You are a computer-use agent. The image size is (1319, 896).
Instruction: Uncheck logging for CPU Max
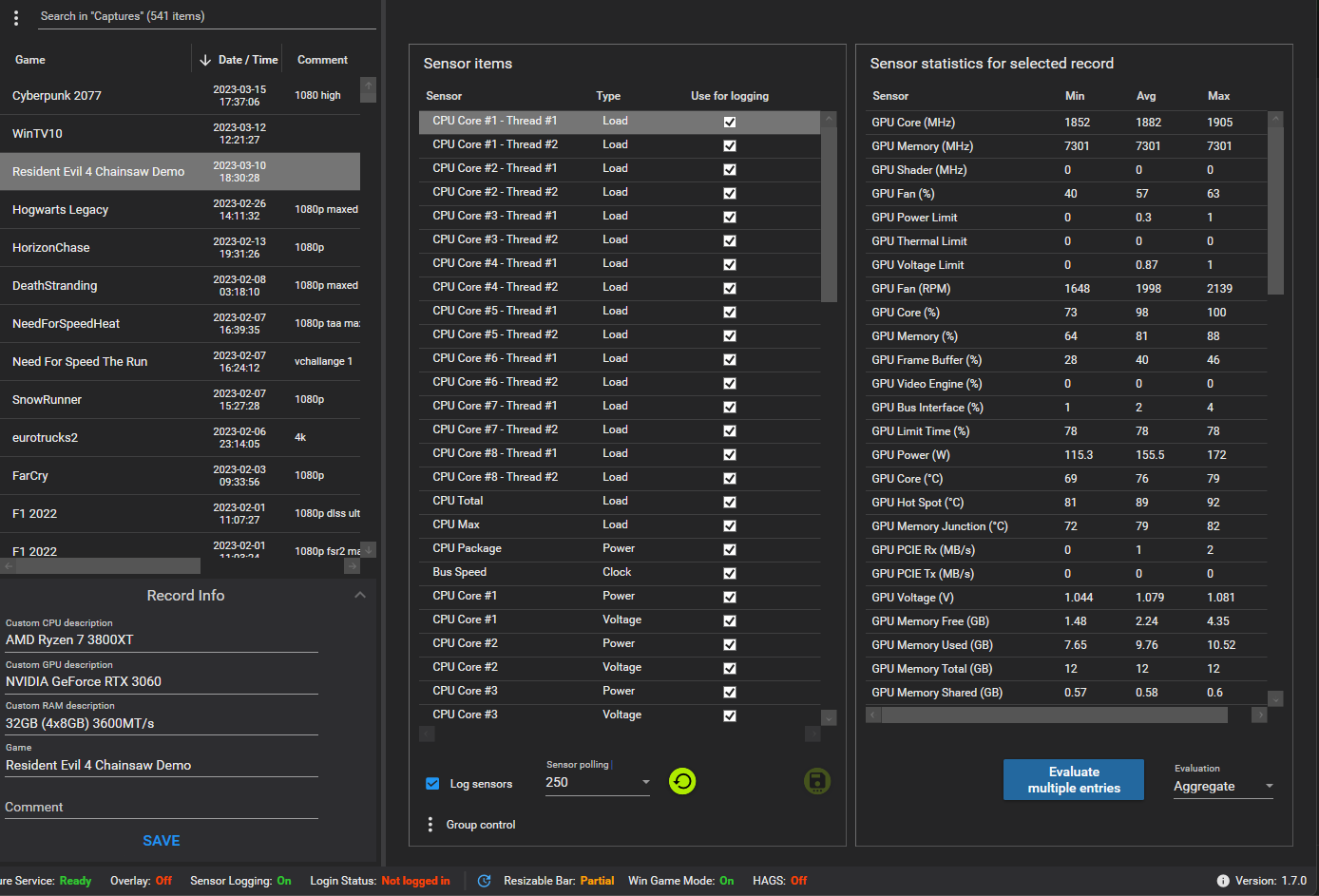[730, 525]
